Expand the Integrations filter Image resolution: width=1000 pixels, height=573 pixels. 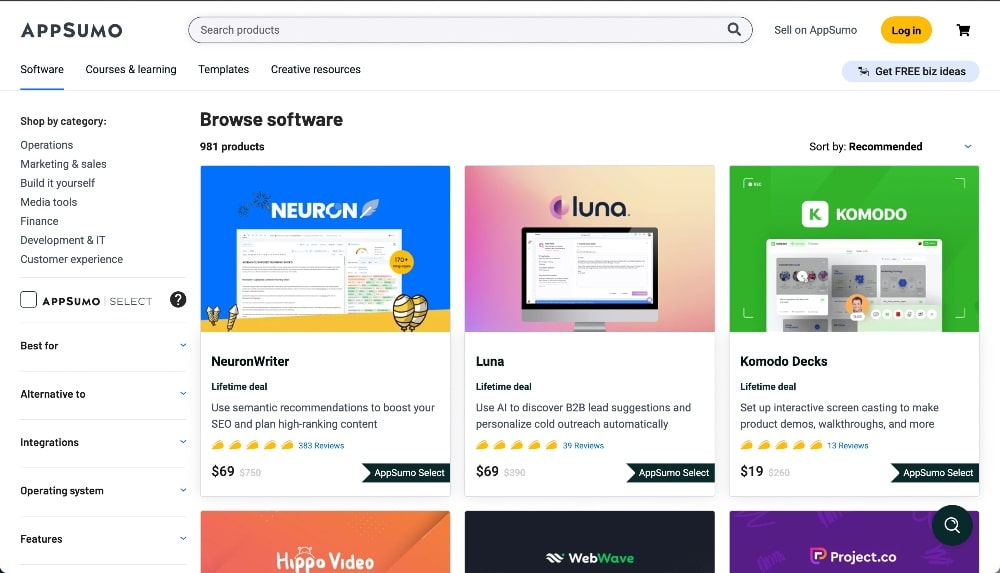point(103,442)
